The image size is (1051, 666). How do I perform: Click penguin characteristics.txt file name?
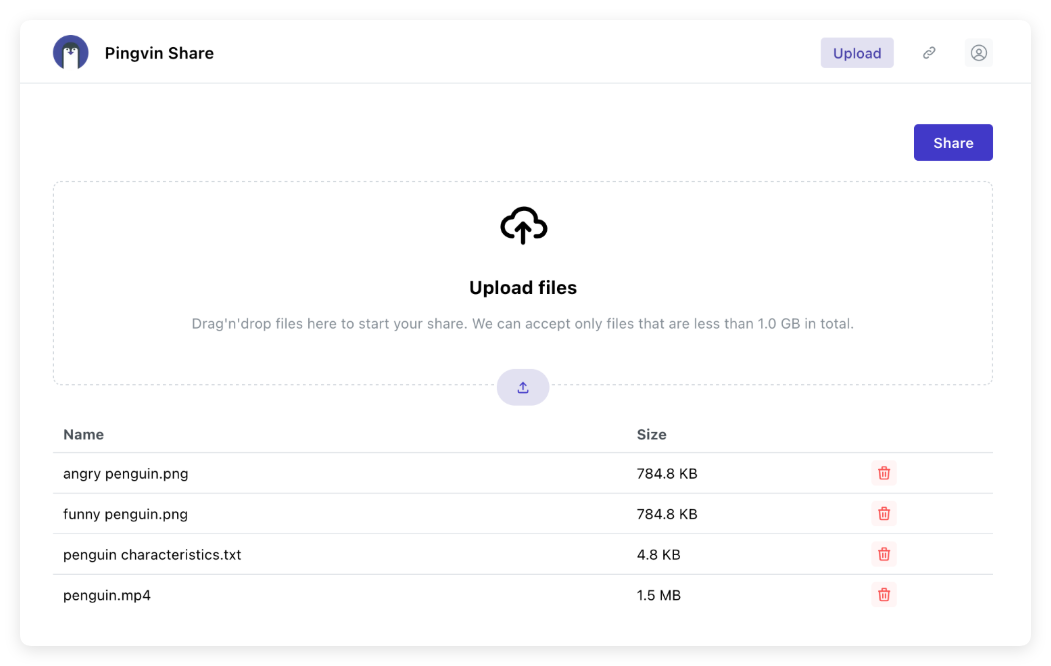coord(152,554)
